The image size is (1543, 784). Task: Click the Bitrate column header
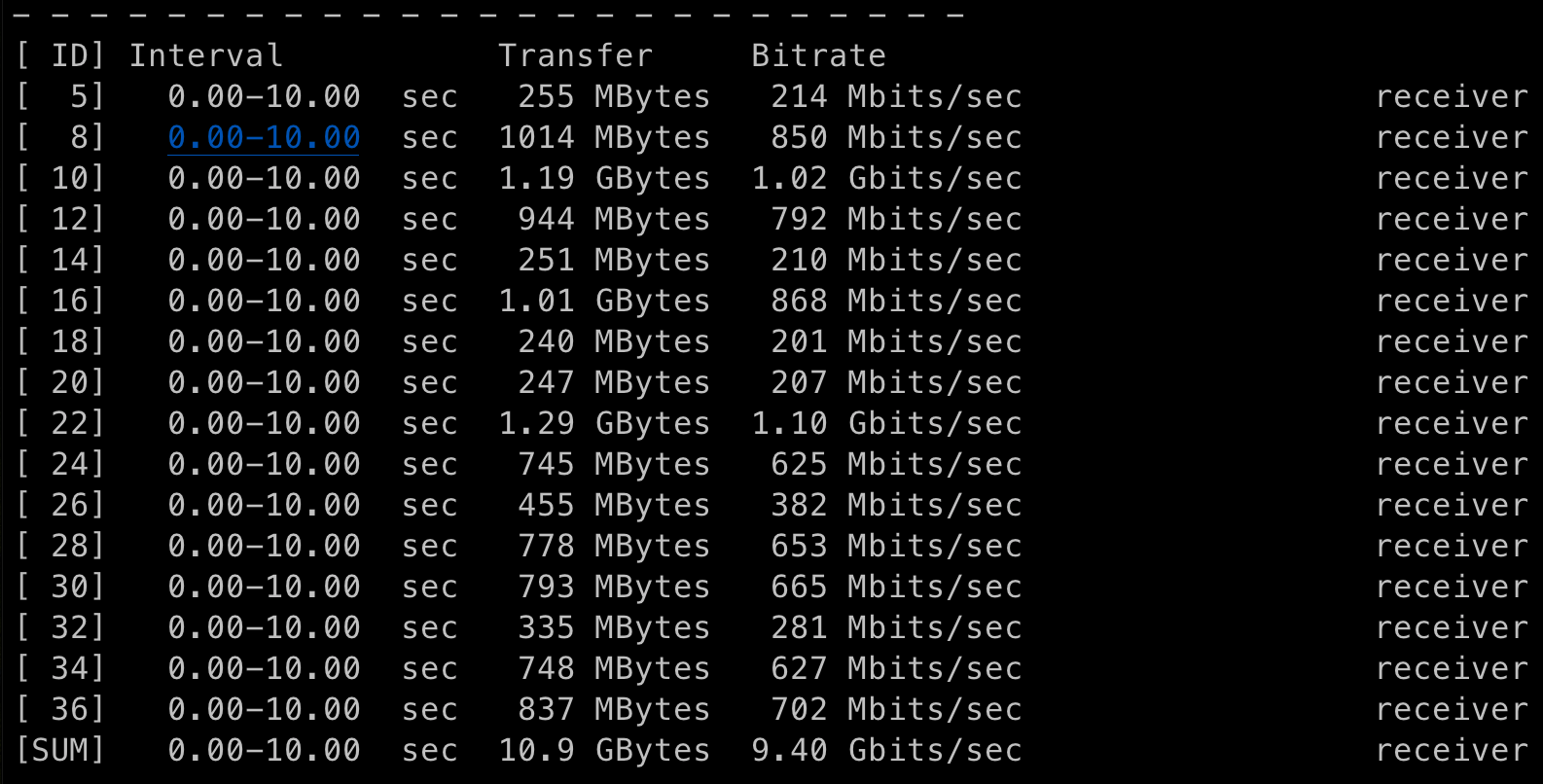pyautogui.click(x=818, y=55)
